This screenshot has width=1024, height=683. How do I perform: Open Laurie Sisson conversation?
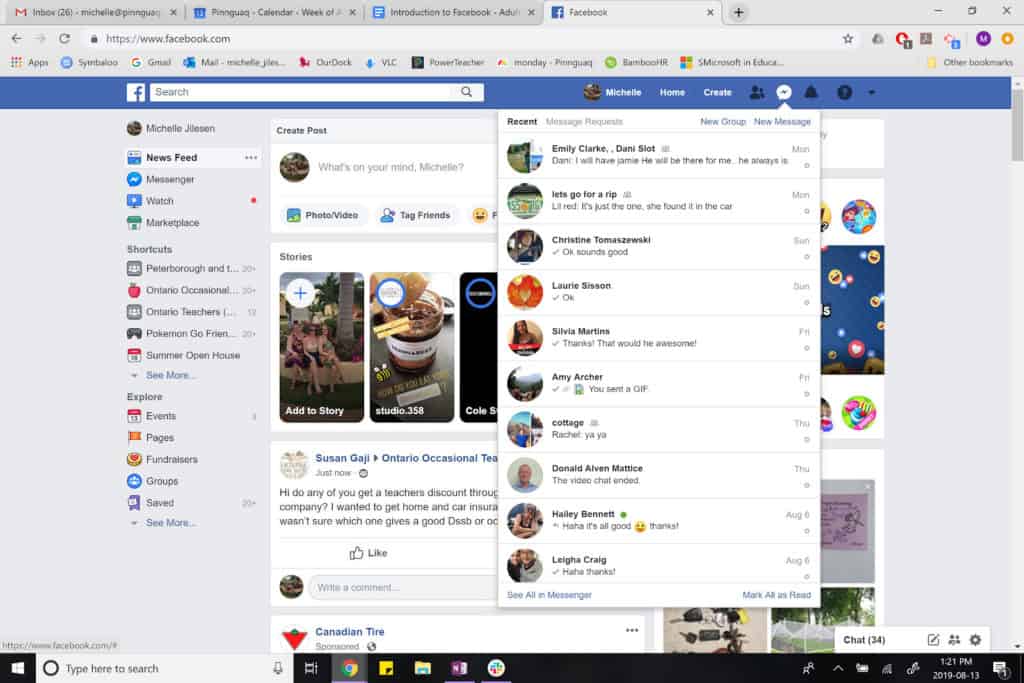(658, 293)
